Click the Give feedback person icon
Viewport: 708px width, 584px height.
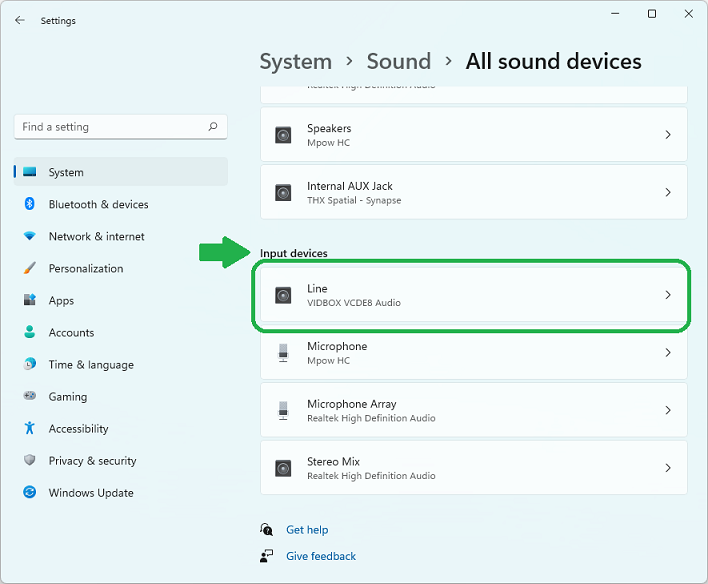tap(266, 556)
